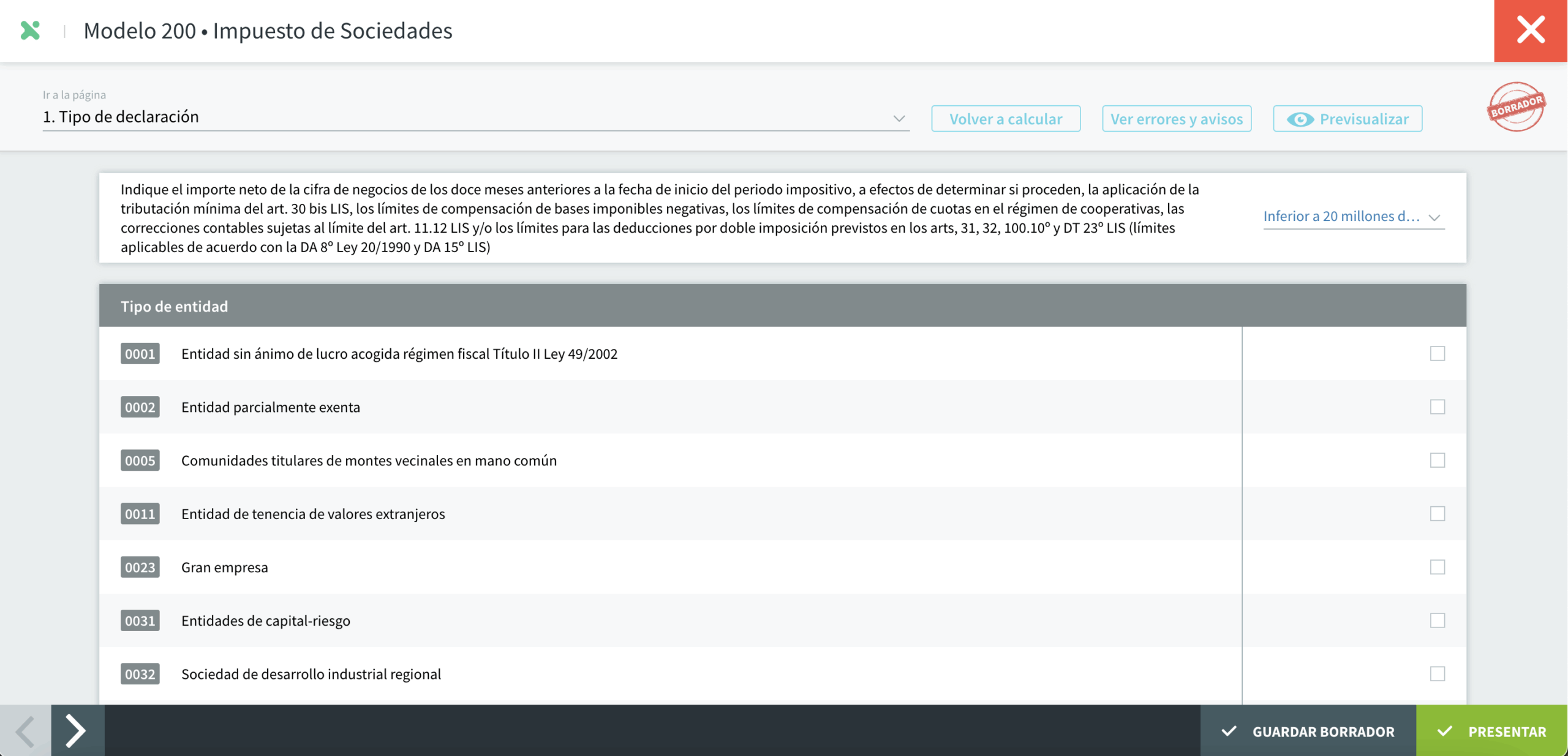Click the green X app logo
The width and height of the screenshot is (1568, 756).
tap(30, 30)
